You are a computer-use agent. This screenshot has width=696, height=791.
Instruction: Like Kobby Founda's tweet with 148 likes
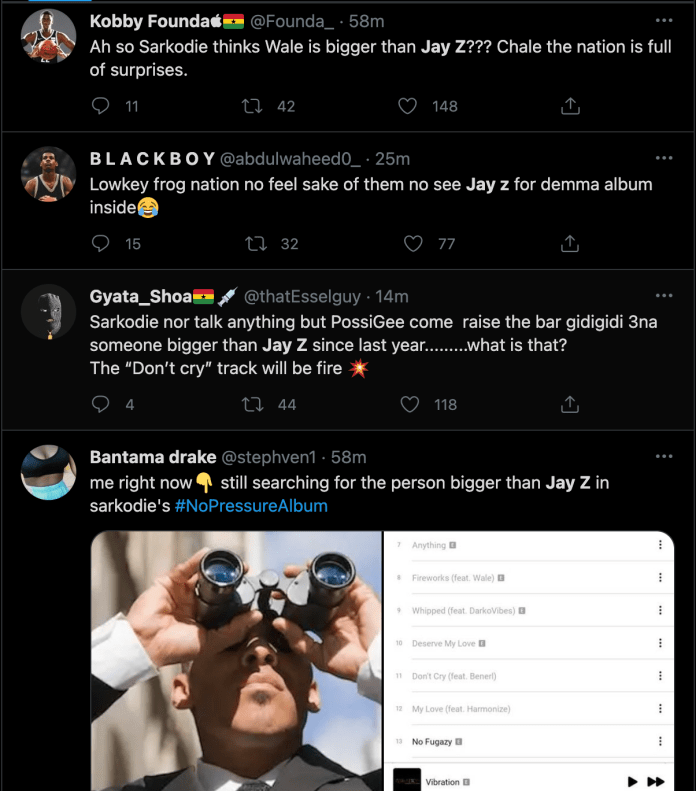point(408,106)
